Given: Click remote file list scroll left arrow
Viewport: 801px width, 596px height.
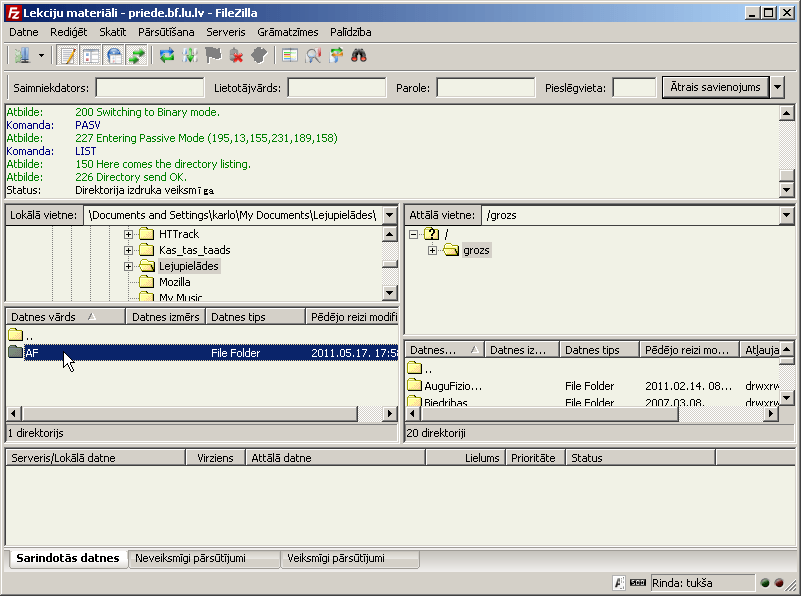Looking at the screenshot, I should point(412,413).
